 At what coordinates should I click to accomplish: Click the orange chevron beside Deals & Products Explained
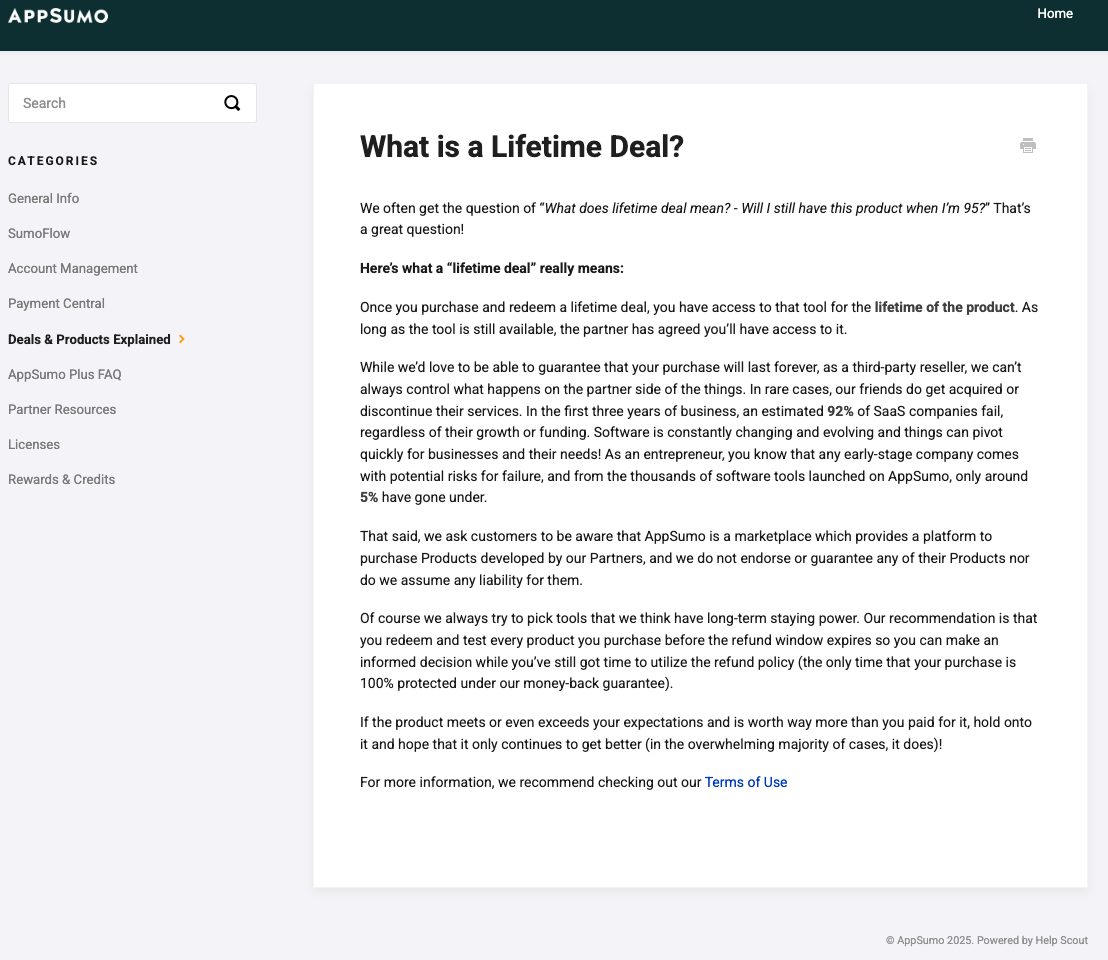(x=182, y=339)
